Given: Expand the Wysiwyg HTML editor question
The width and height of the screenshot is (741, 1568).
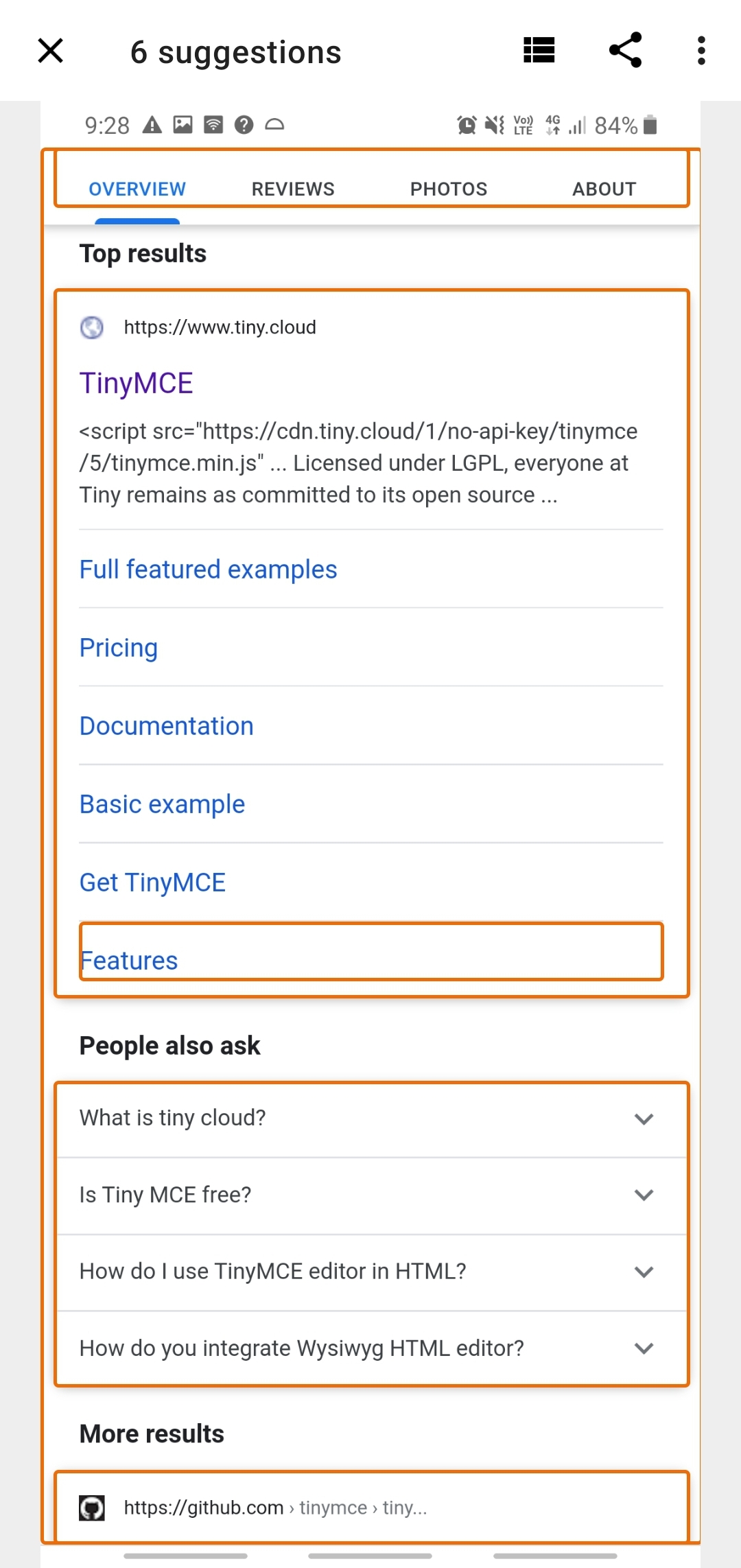Looking at the screenshot, I should click(x=371, y=1348).
